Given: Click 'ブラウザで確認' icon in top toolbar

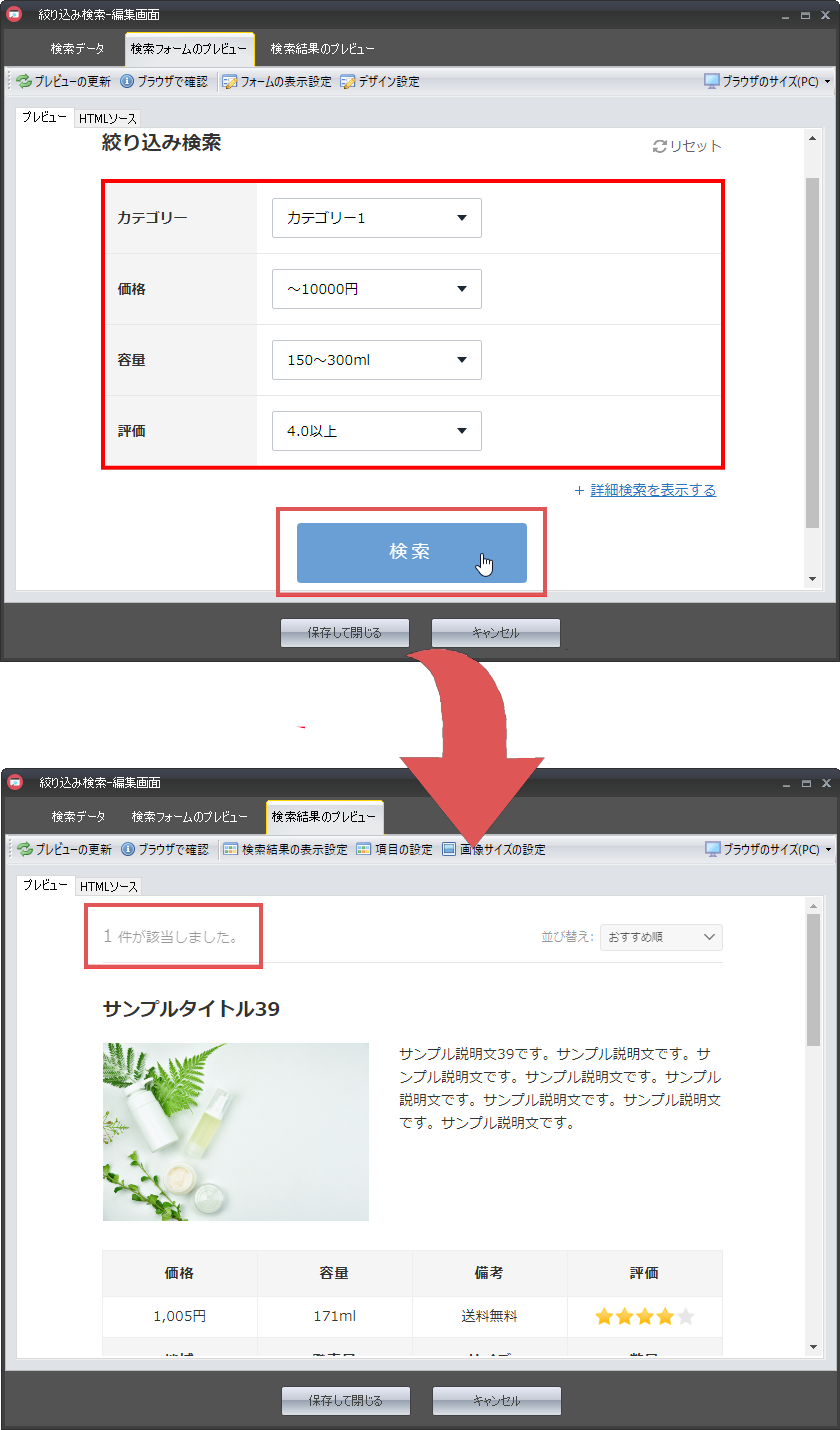Looking at the screenshot, I should coord(127,82).
